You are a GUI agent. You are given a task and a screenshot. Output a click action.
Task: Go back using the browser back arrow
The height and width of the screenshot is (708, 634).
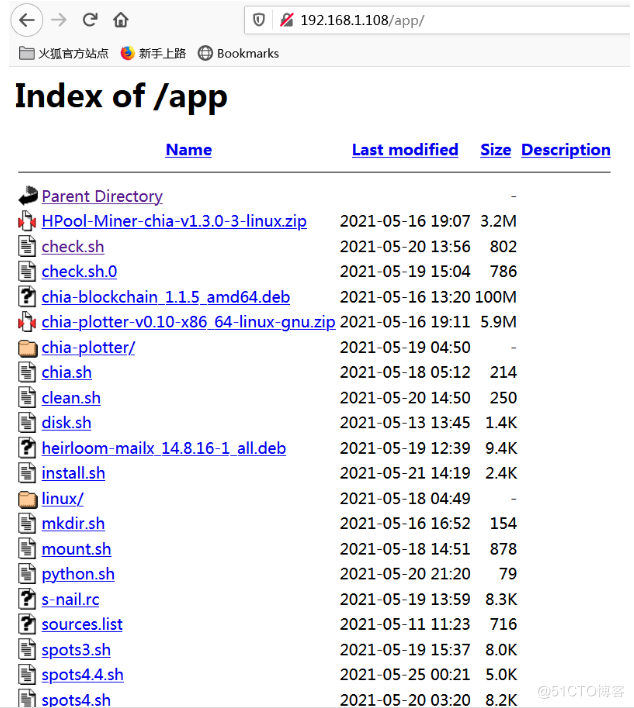point(27,20)
